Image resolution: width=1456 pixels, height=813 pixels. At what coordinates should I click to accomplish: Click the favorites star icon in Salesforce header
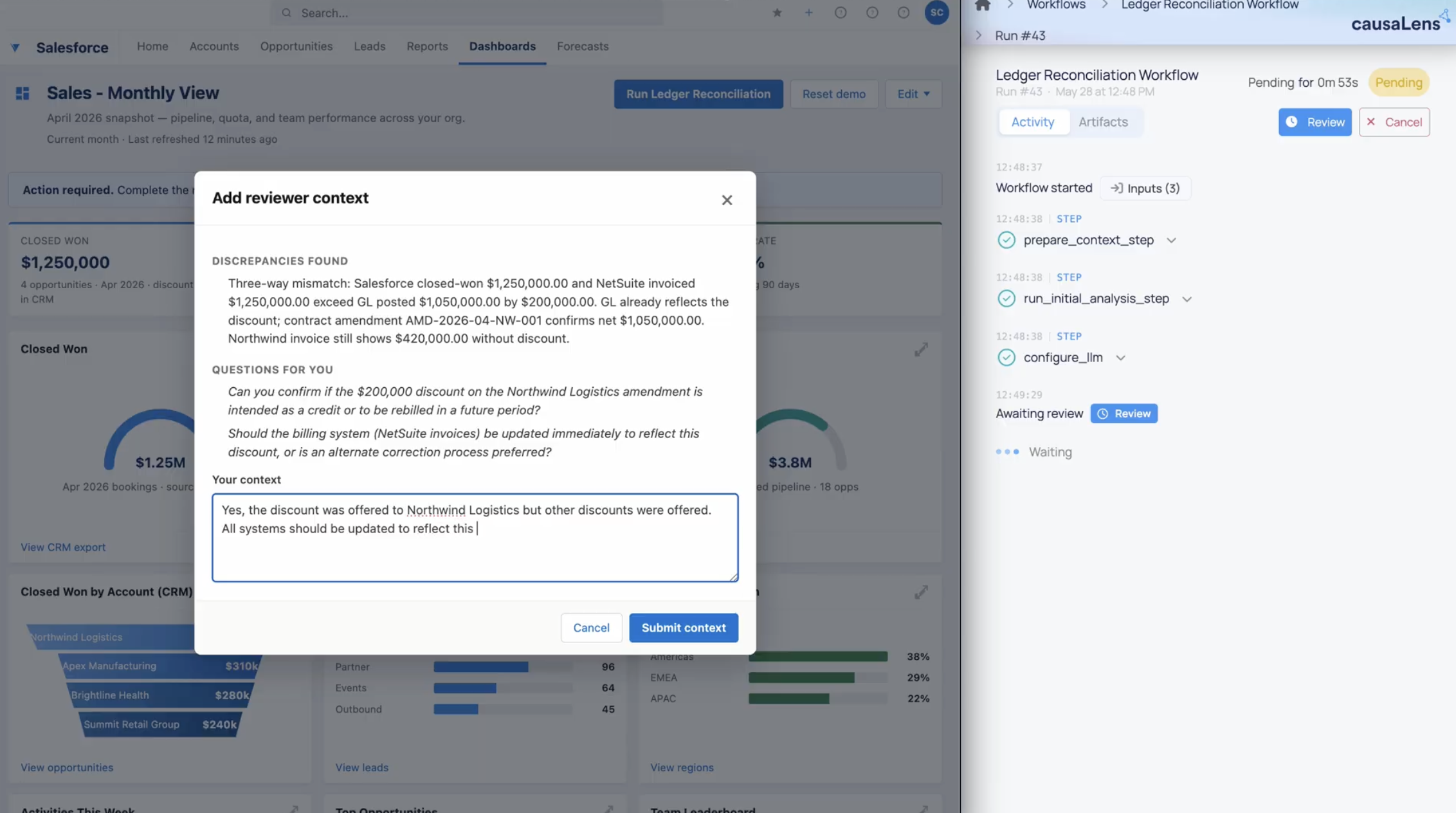(x=777, y=13)
